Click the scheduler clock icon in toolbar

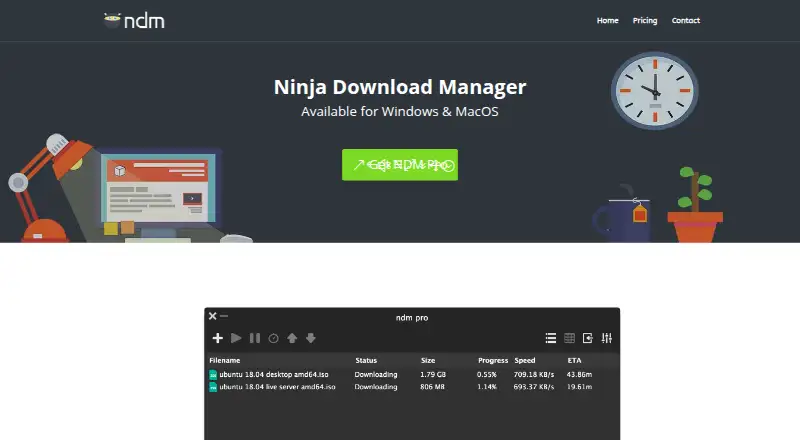pyautogui.click(x=273, y=338)
